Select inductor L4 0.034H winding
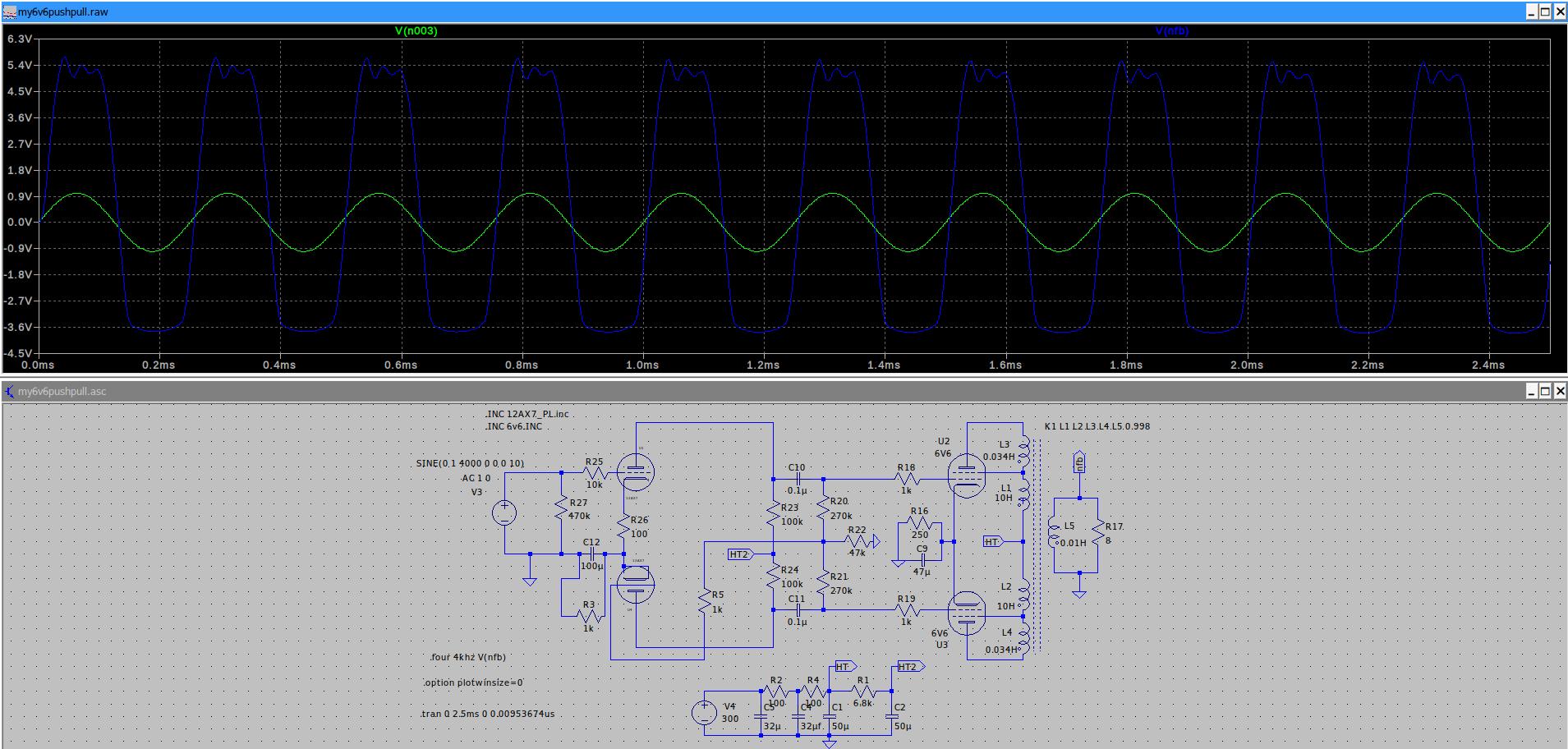Viewport: 1568px width, 749px height. click(x=1023, y=638)
